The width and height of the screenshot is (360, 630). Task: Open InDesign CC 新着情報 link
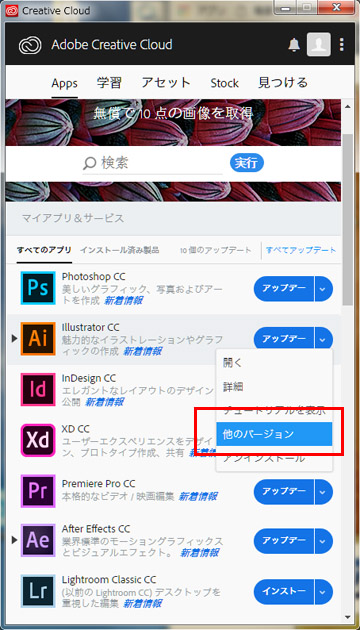[x=104, y=402]
